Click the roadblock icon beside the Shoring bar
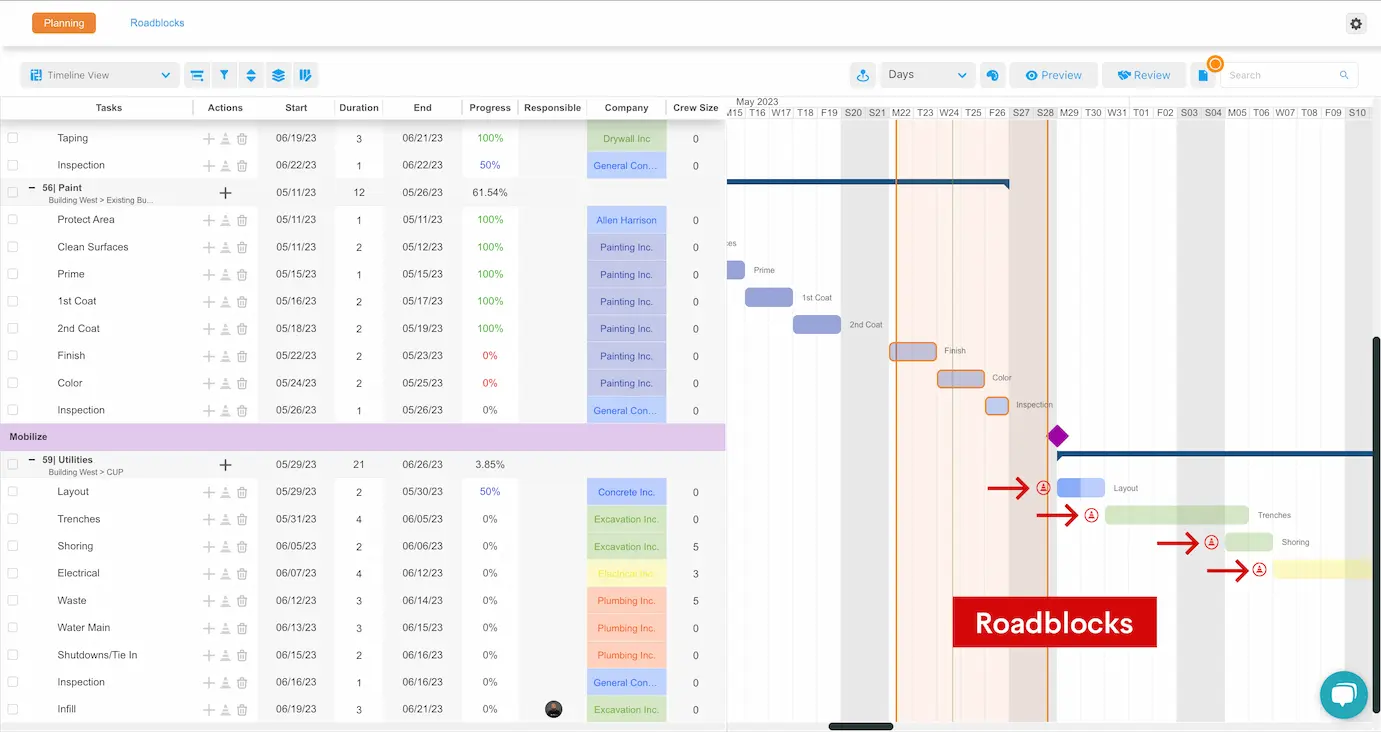 pos(1211,542)
